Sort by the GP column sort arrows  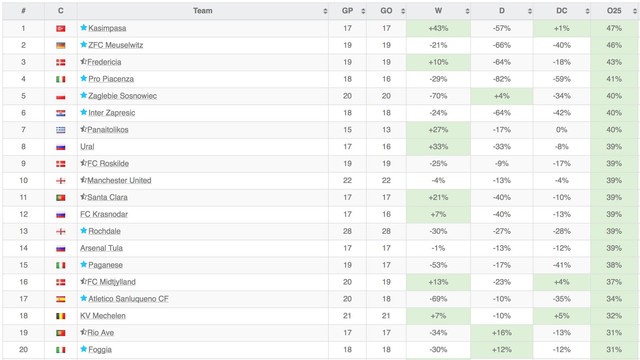click(363, 11)
